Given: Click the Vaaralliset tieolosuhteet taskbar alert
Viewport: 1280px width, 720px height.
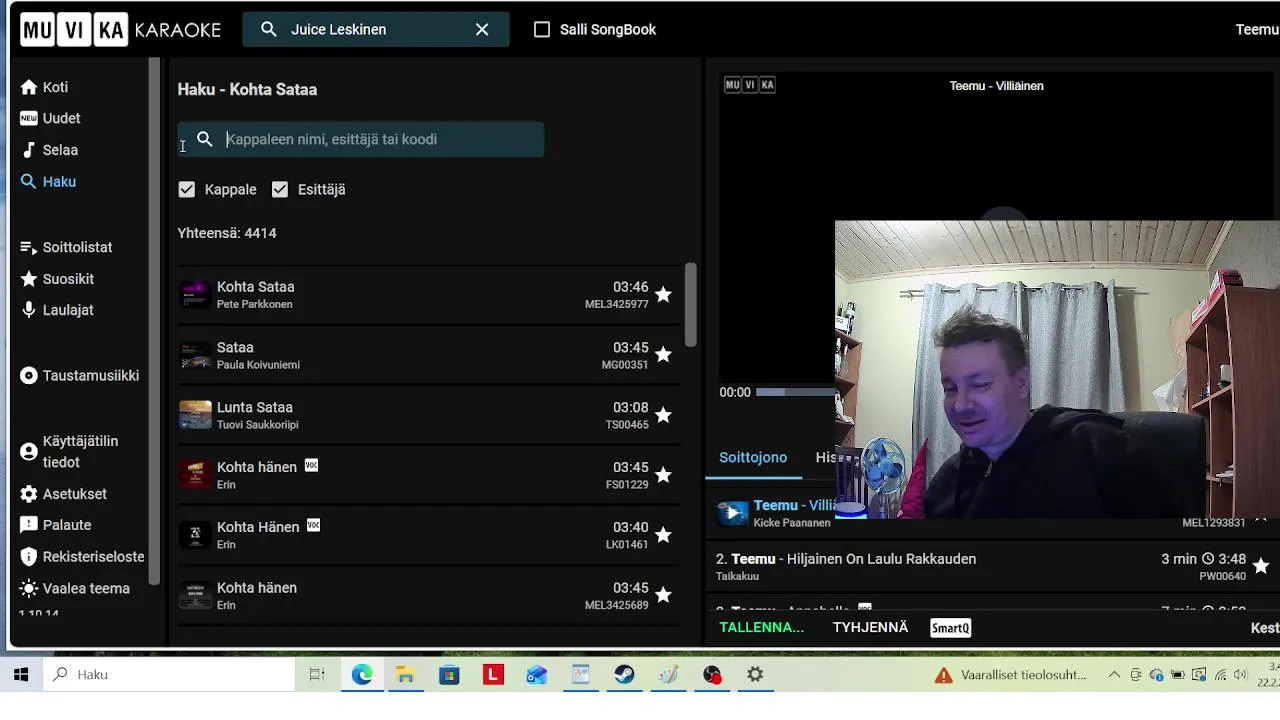Looking at the screenshot, I should 1011,675.
